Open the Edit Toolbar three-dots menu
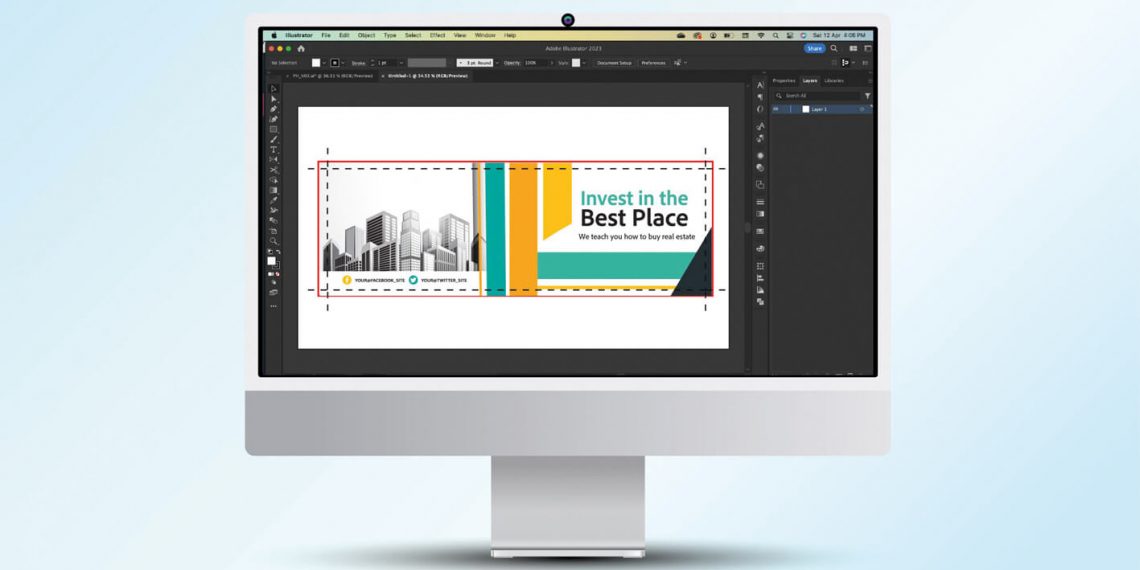Viewport: 1140px width, 570px height. pyautogui.click(x=273, y=306)
